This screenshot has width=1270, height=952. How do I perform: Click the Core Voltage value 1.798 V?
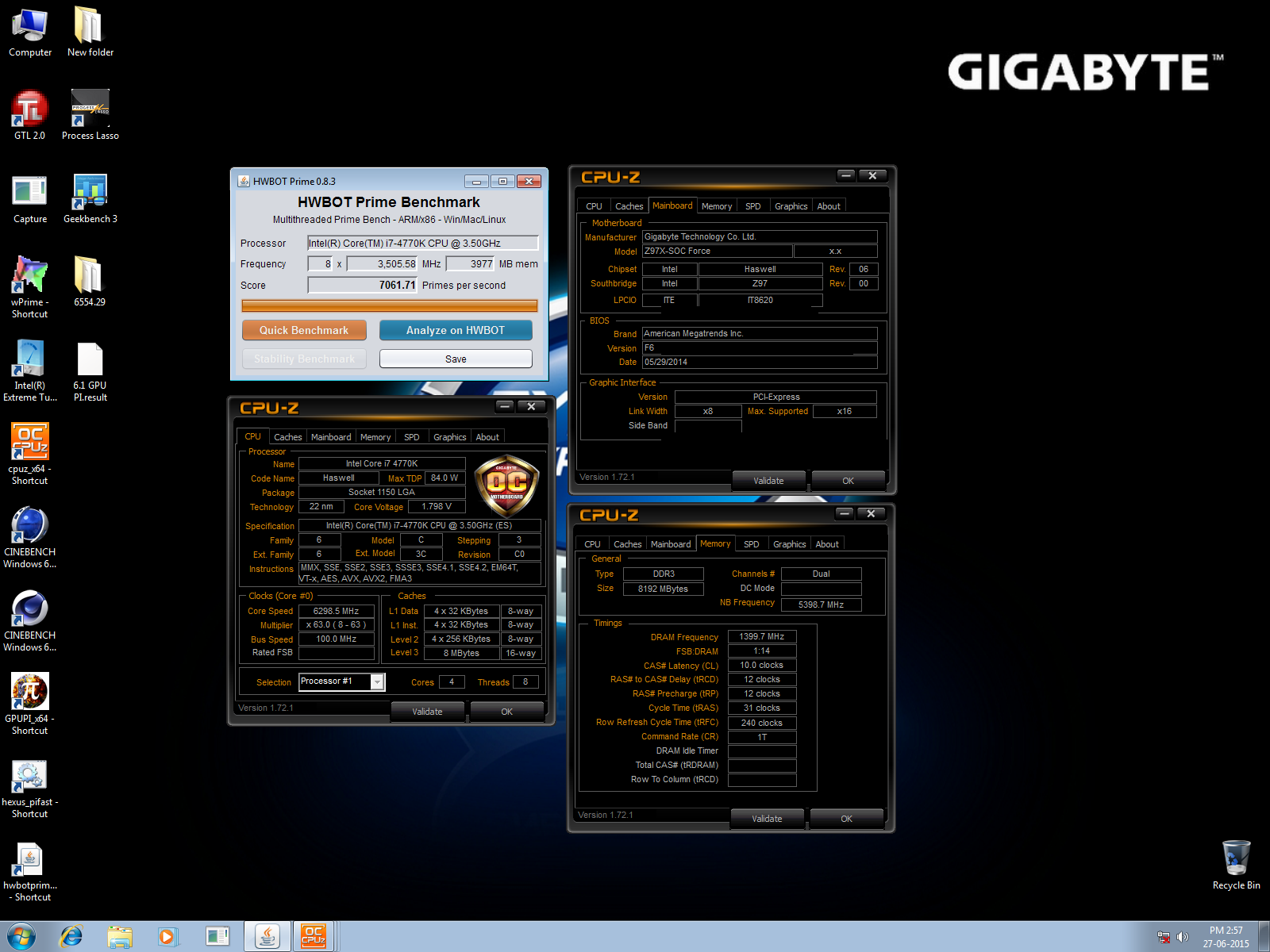coord(437,506)
